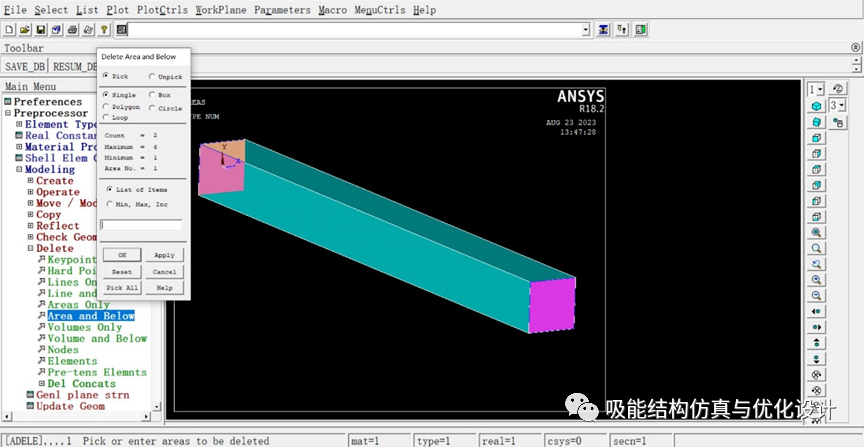Click the Pan Model Left icon
Viewport: 864px width, 447px height.
tap(817, 311)
